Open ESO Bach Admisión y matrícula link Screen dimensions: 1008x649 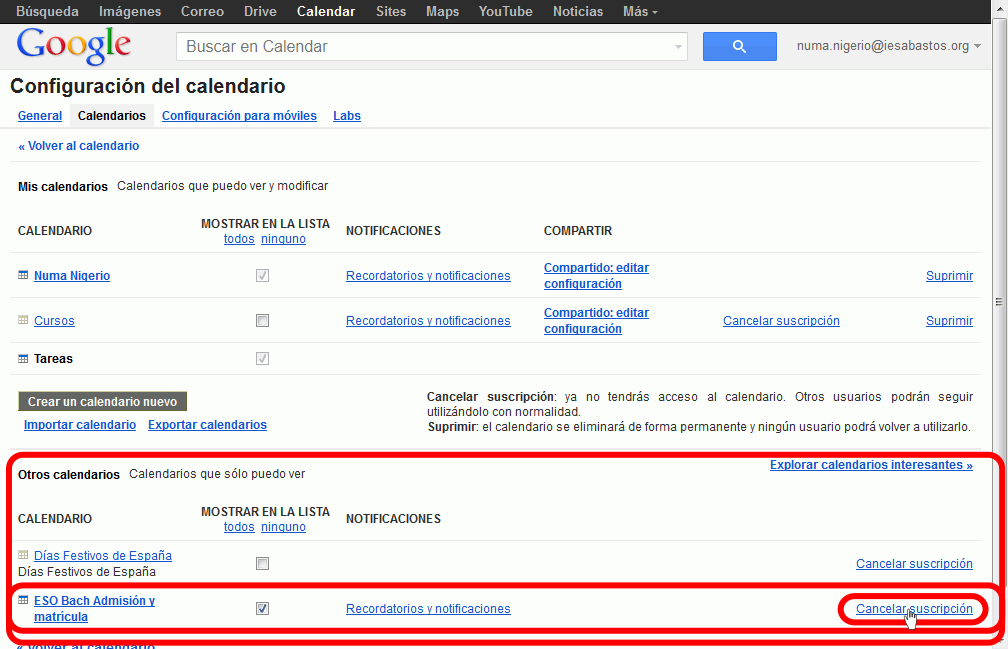point(94,609)
